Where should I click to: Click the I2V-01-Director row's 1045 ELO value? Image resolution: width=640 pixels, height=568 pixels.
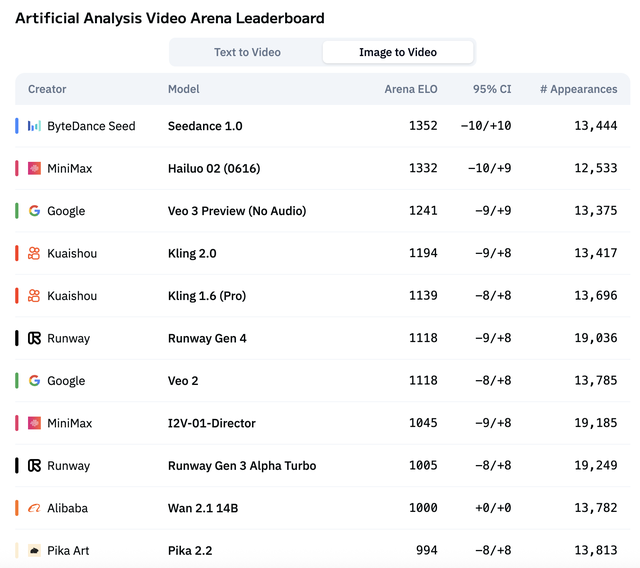pyautogui.click(x=423, y=423)
